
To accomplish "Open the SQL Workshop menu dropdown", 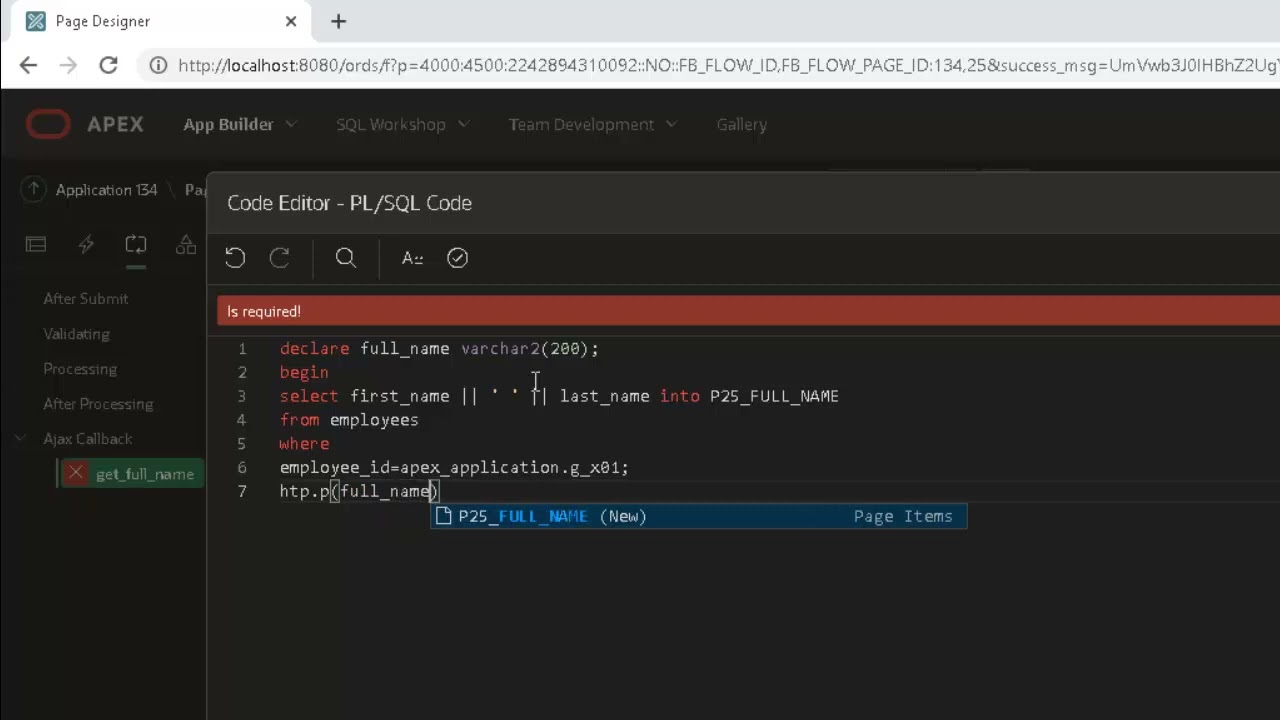I will point(402,124).
